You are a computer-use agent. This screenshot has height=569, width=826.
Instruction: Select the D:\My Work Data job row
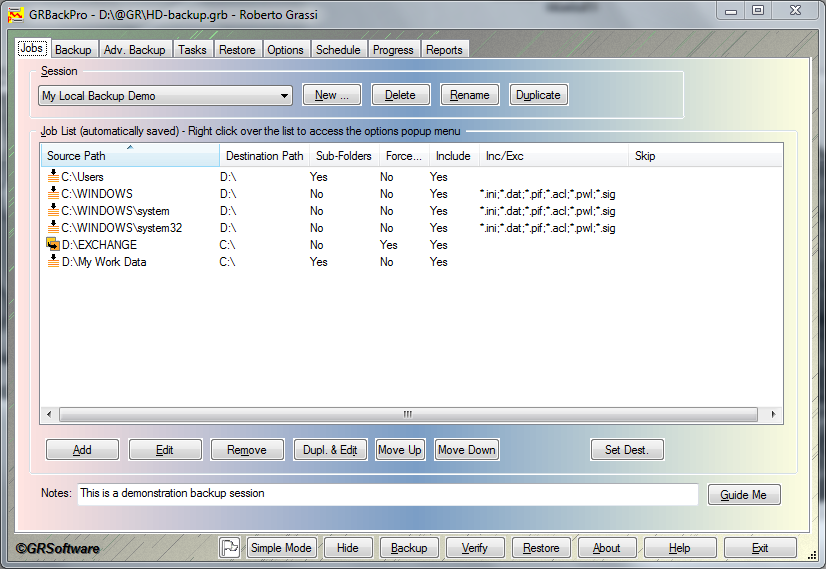click(411, 262)
